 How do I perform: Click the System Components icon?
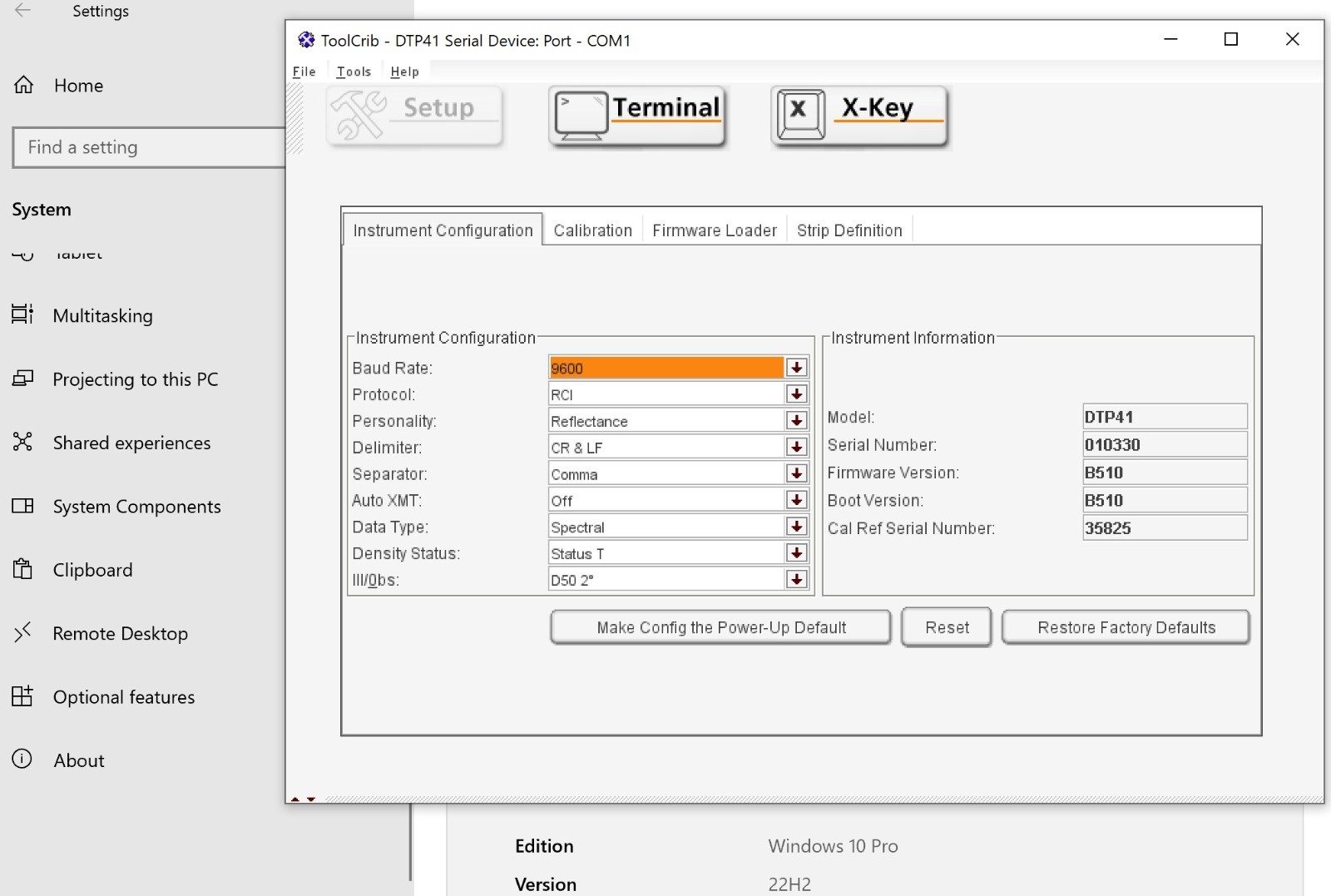point(22,506)
